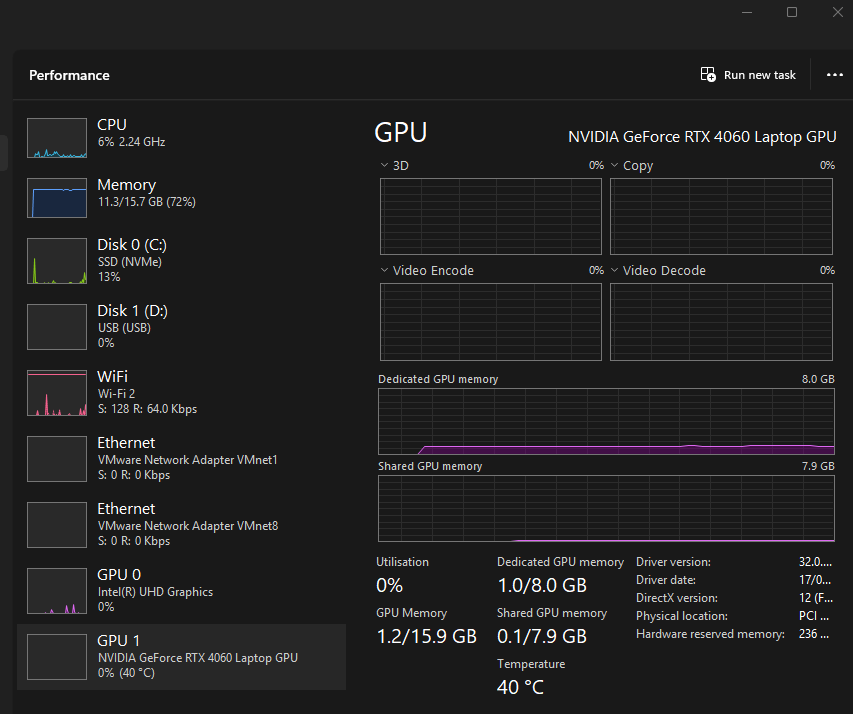853x714 pixels.
Task: Click the Dedicated GPU memory graph
Action: (606, 421)
